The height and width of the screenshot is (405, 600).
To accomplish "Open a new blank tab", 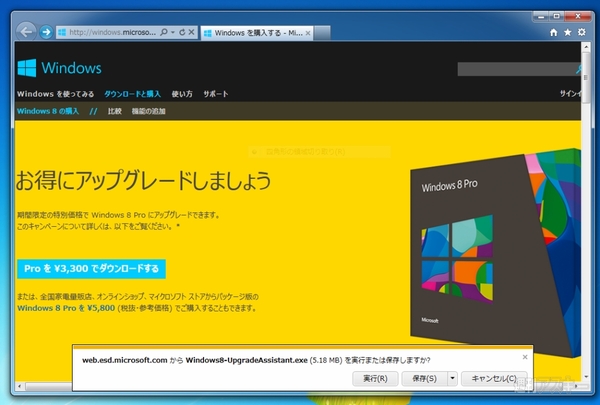I will tap(323, 33).
